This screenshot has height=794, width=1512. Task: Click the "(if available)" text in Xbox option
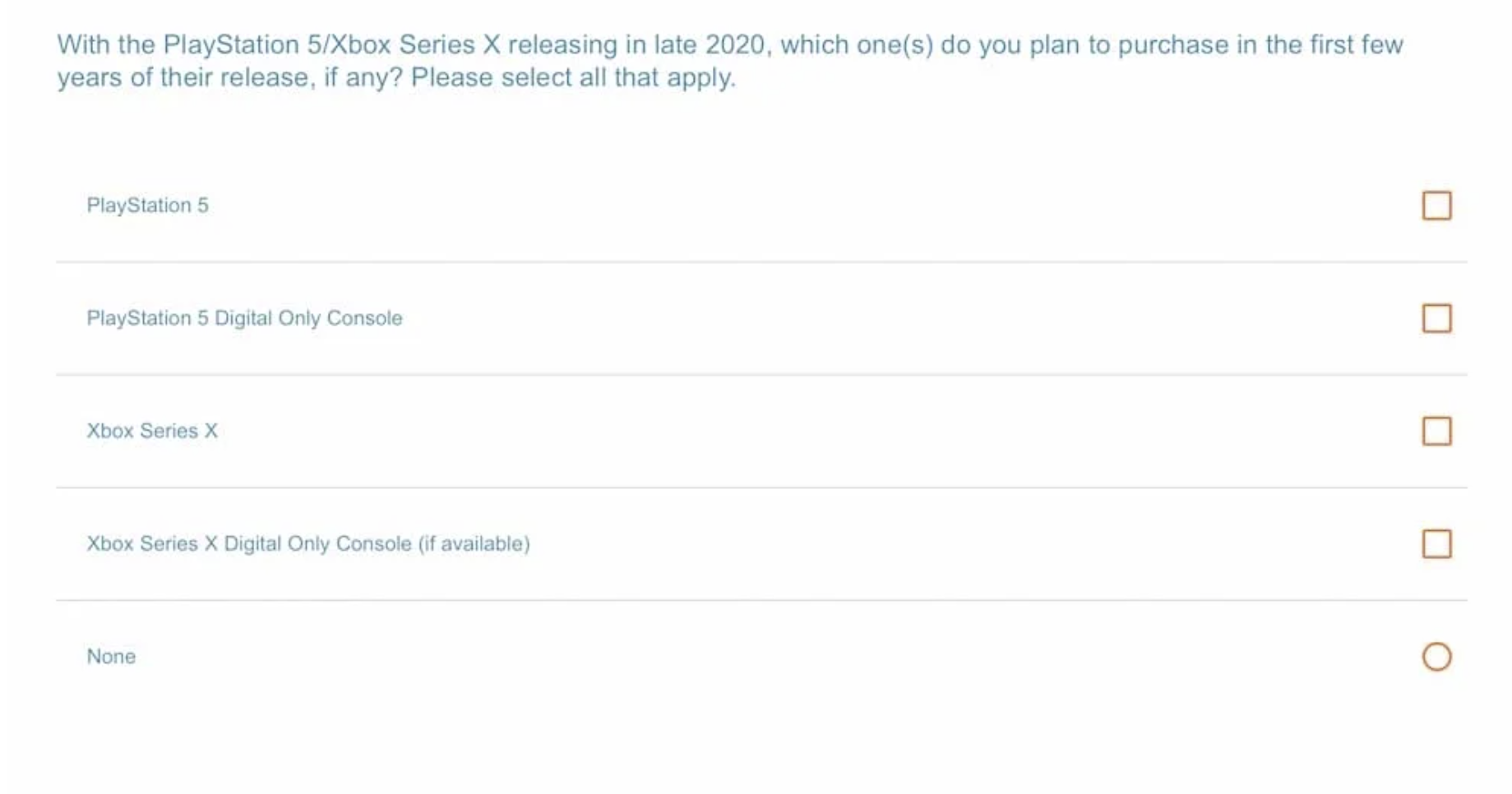(x=474, y=543)
